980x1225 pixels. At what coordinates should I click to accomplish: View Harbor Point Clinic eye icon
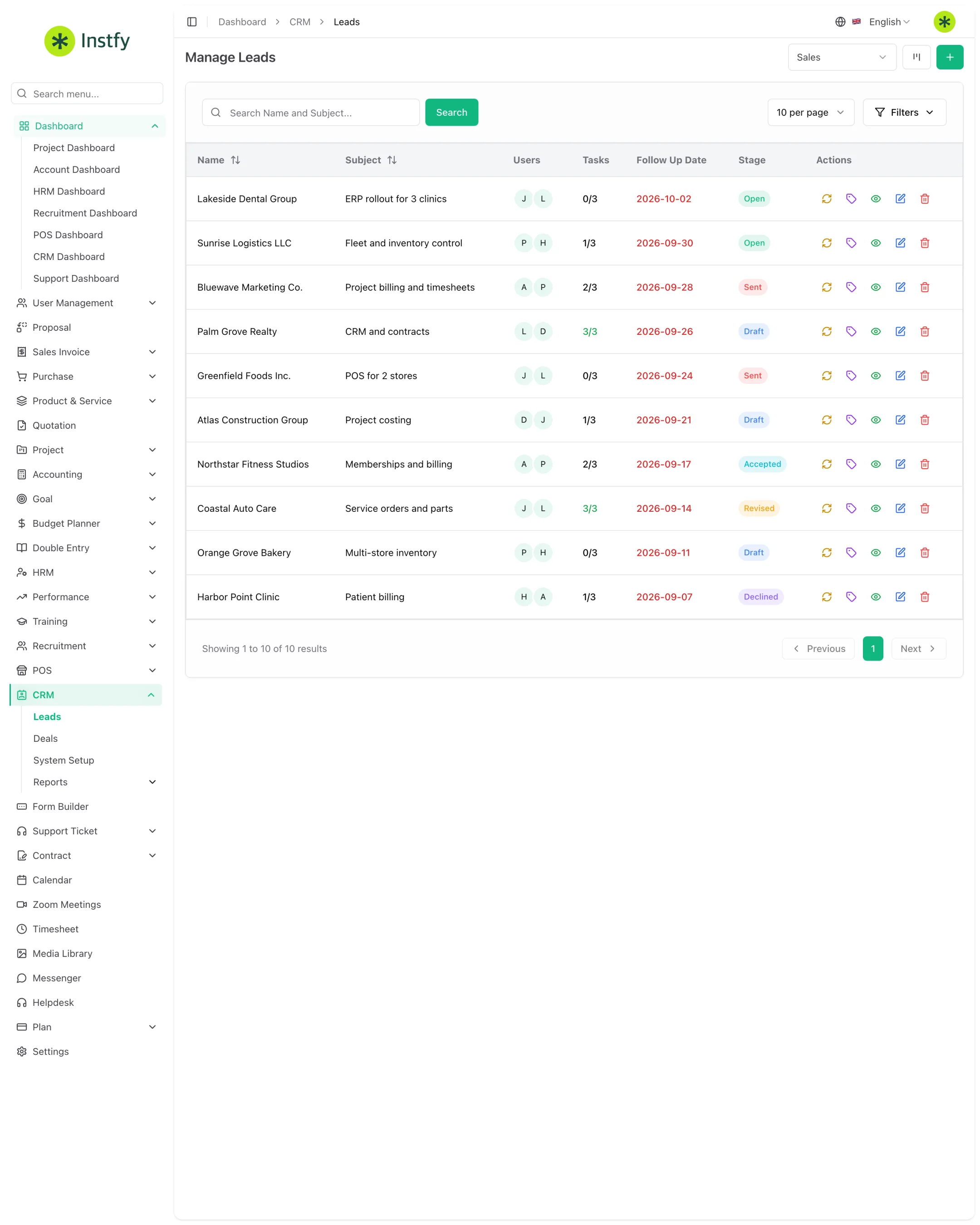[876, 597]
